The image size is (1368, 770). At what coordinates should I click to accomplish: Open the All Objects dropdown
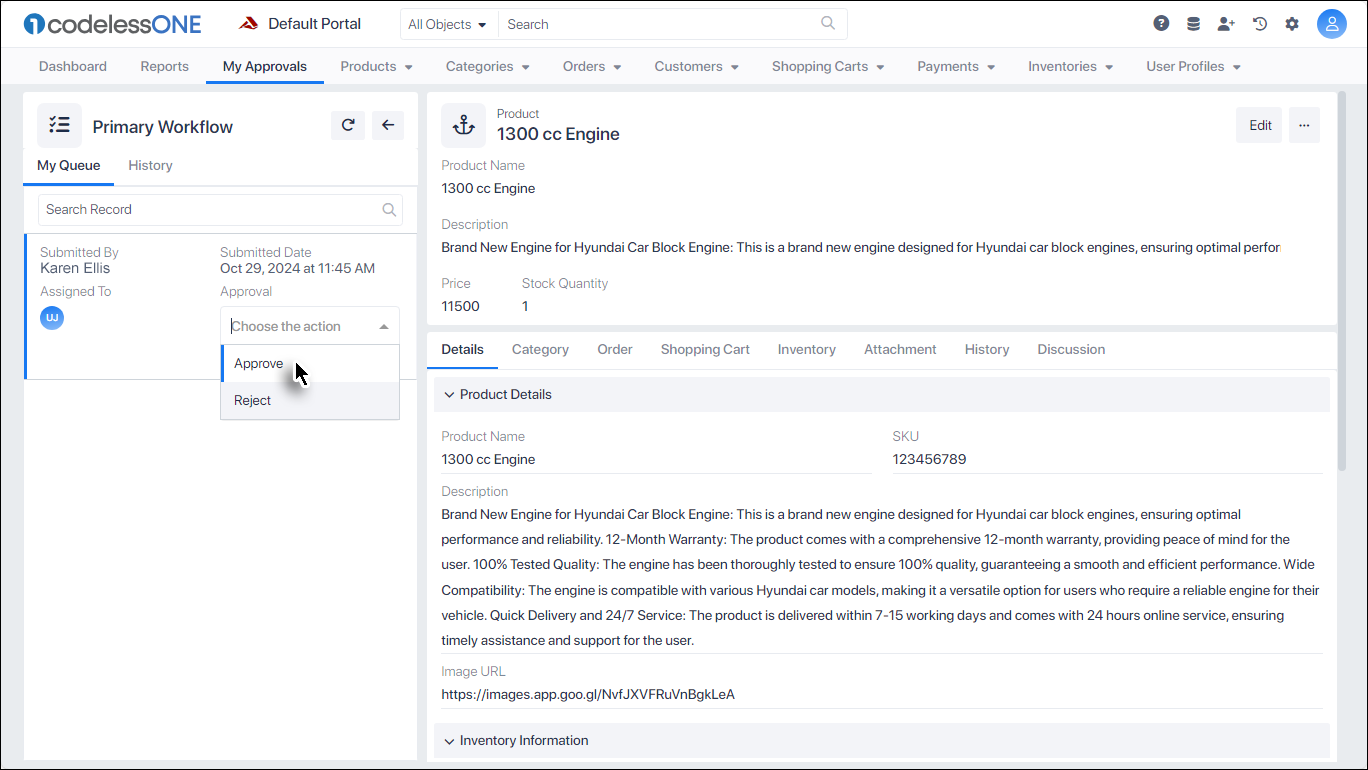click(x=448, y=23)
